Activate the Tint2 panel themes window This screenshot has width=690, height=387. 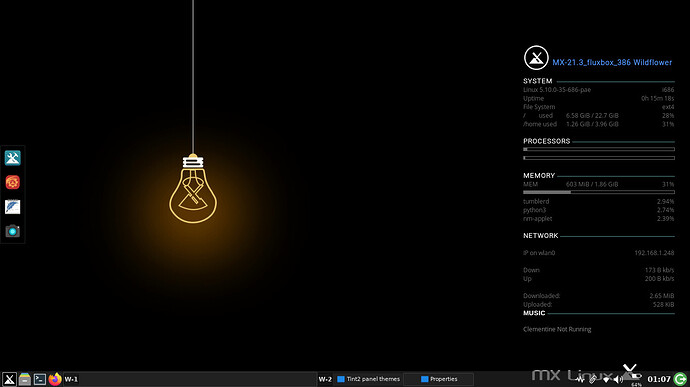[x=369, y=379]
